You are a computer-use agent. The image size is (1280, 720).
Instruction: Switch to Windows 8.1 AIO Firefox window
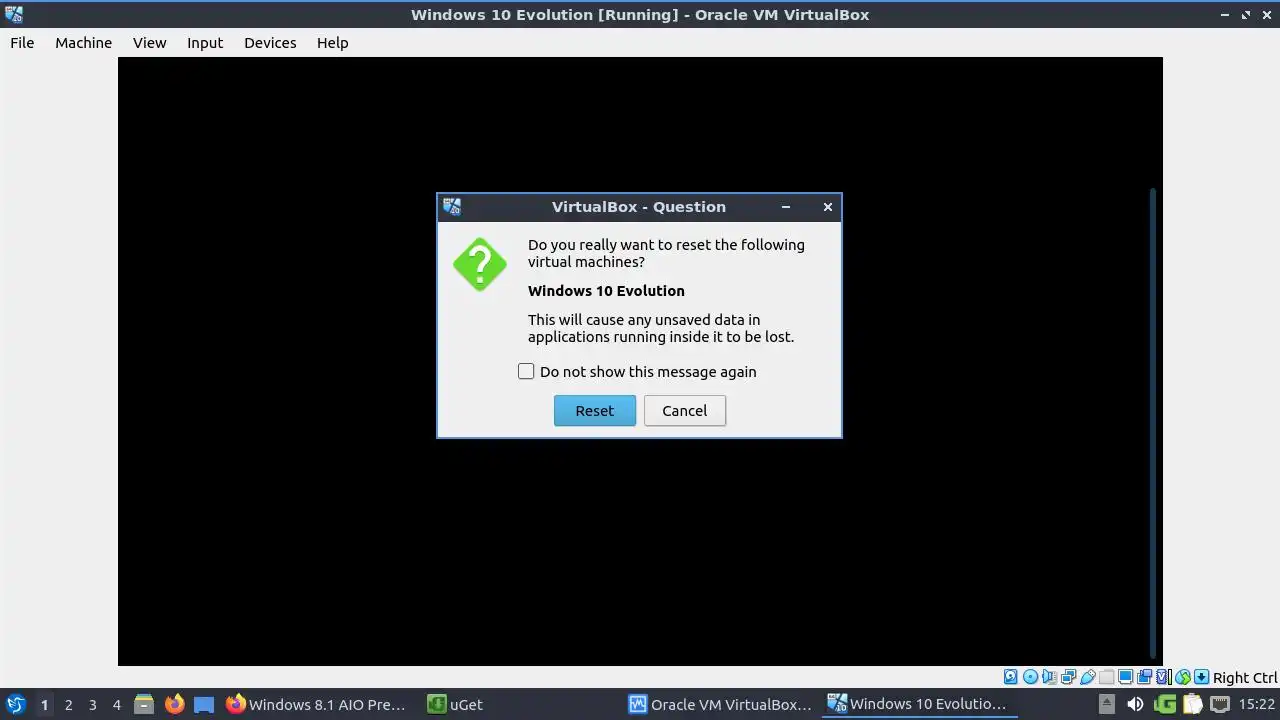click(316, 704)
